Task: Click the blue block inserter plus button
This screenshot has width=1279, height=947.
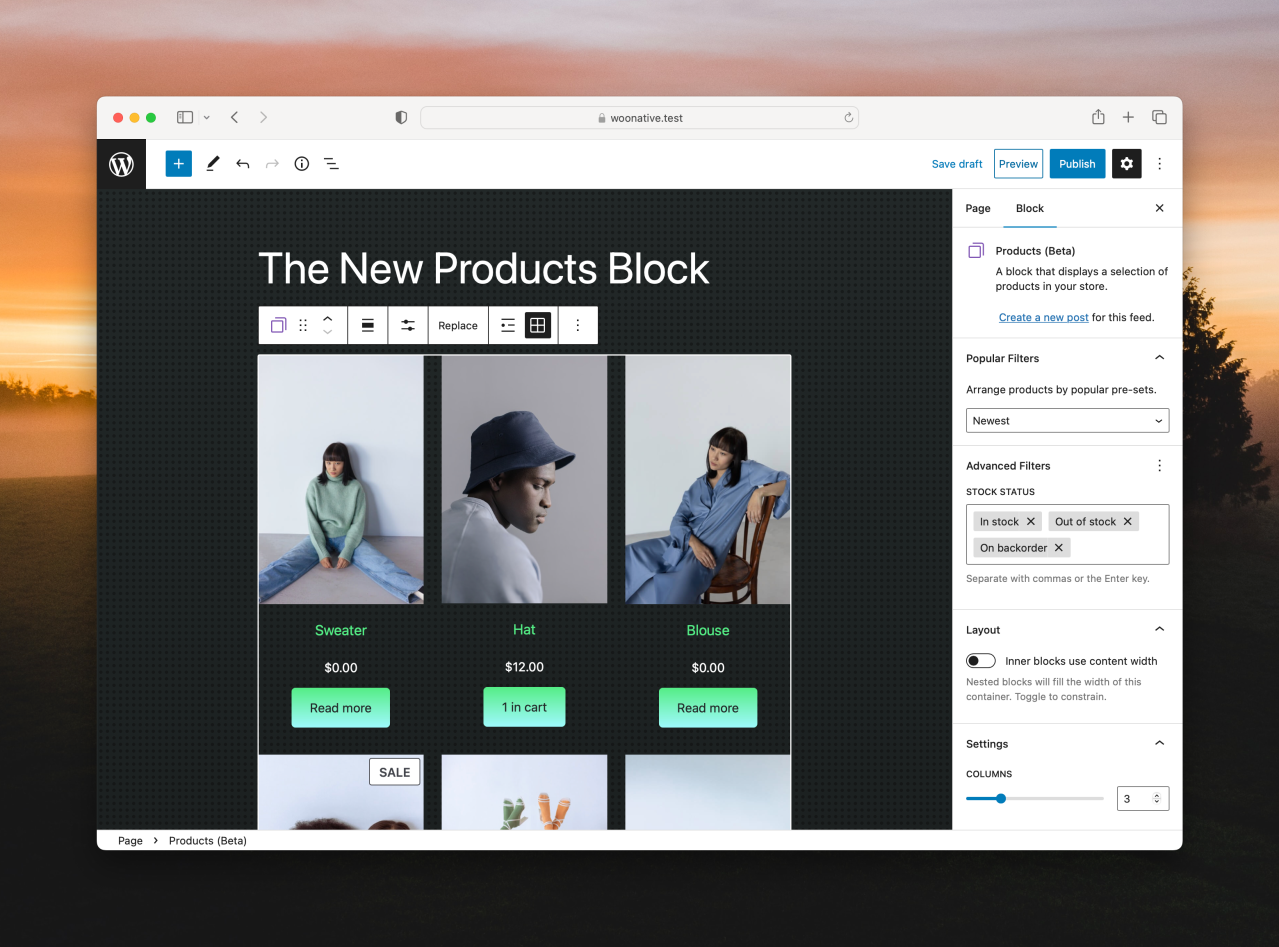Action: pos(179,164)
